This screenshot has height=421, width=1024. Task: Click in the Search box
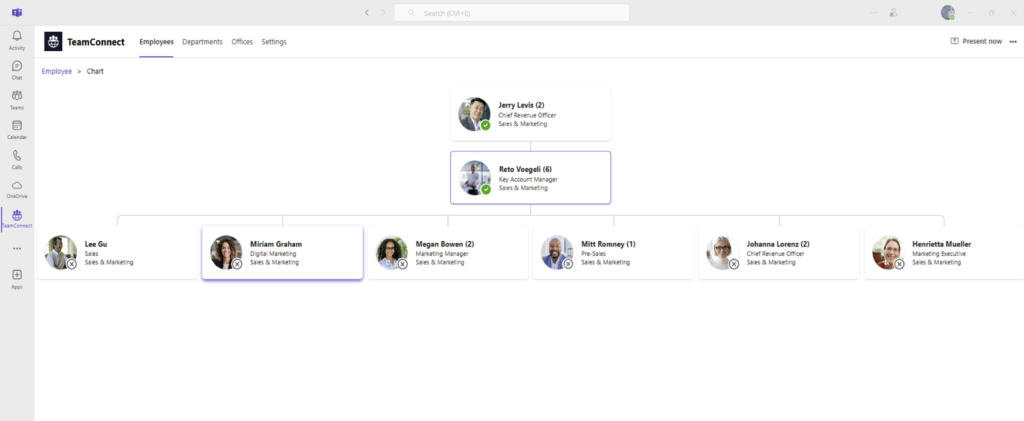pos(511,12)
